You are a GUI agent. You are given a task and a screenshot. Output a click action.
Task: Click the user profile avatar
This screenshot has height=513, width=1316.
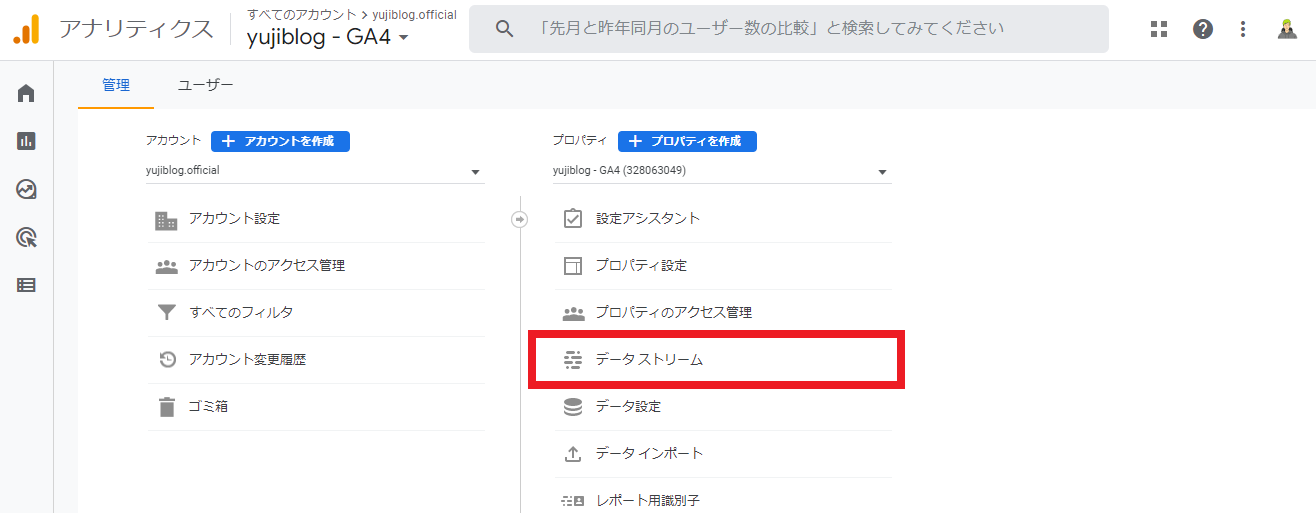[1287, 29]
